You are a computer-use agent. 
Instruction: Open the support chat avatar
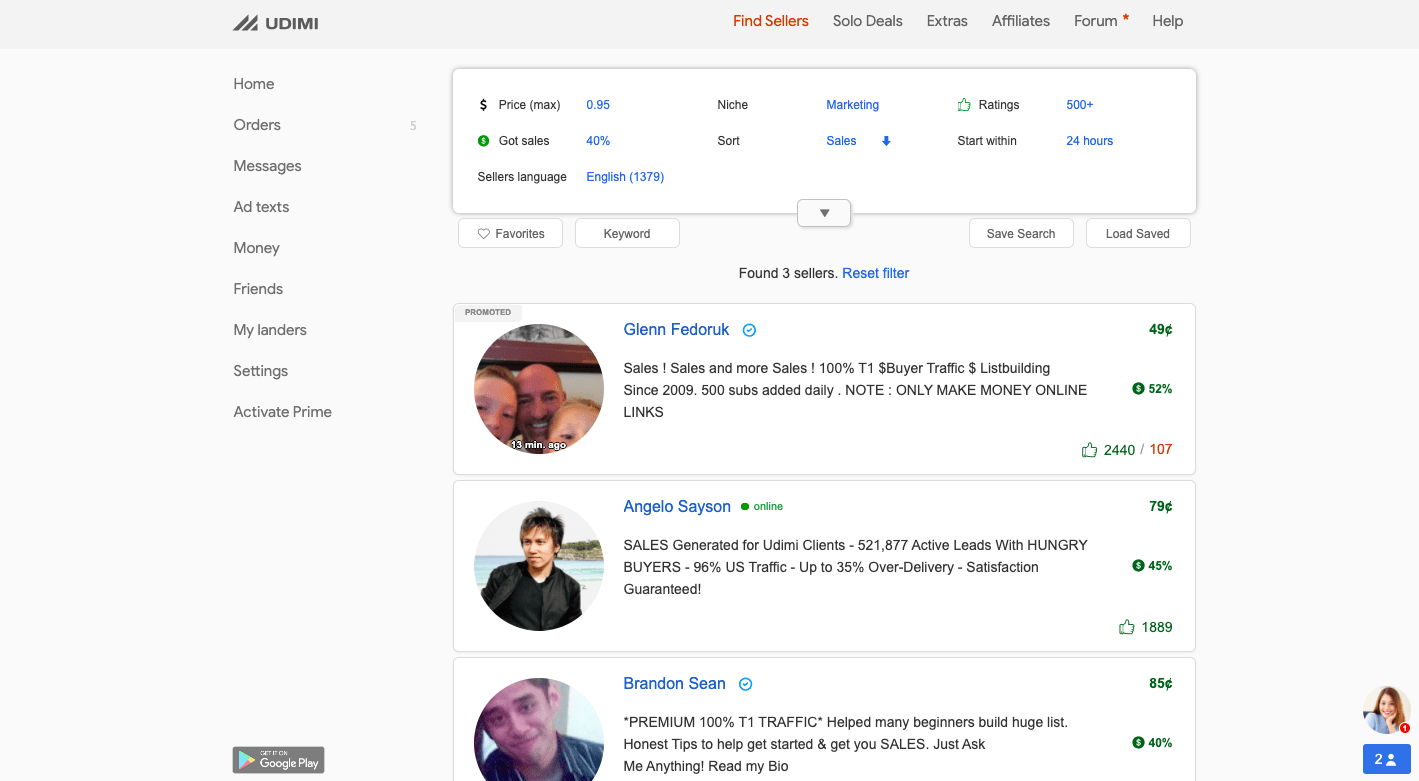tap(1386, 709)
